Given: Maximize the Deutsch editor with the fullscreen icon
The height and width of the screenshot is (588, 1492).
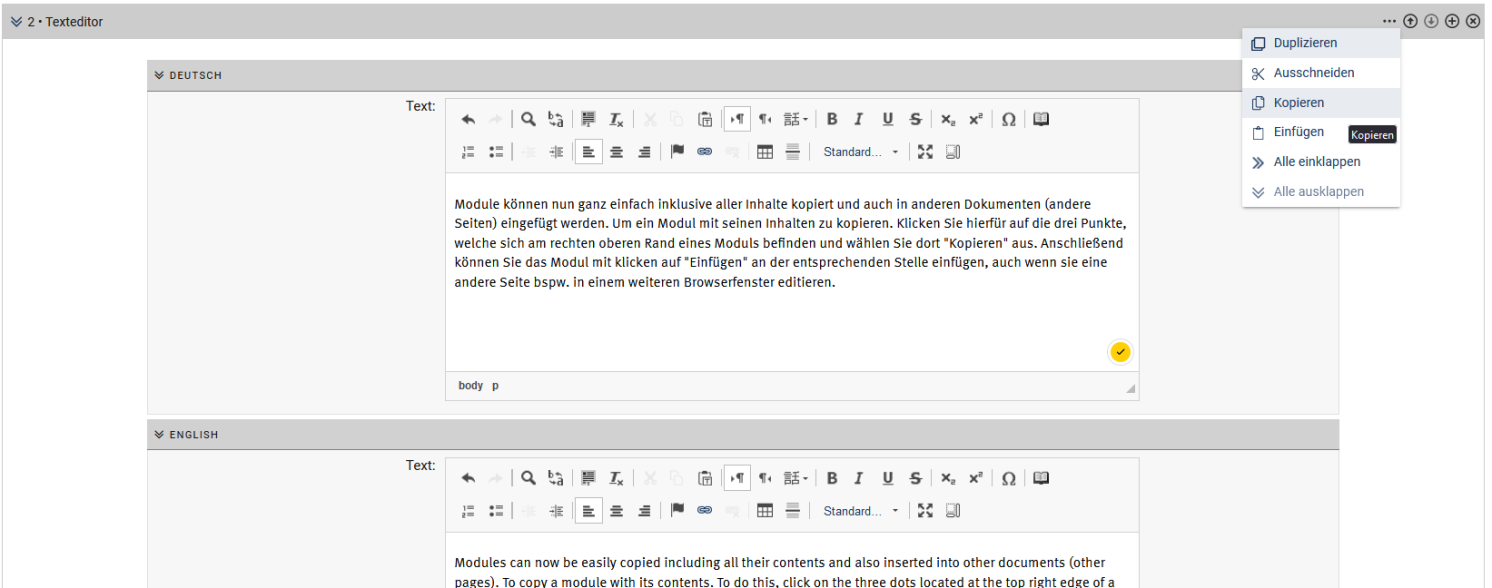Looking at the screenshot, I should tap(925, 152).
